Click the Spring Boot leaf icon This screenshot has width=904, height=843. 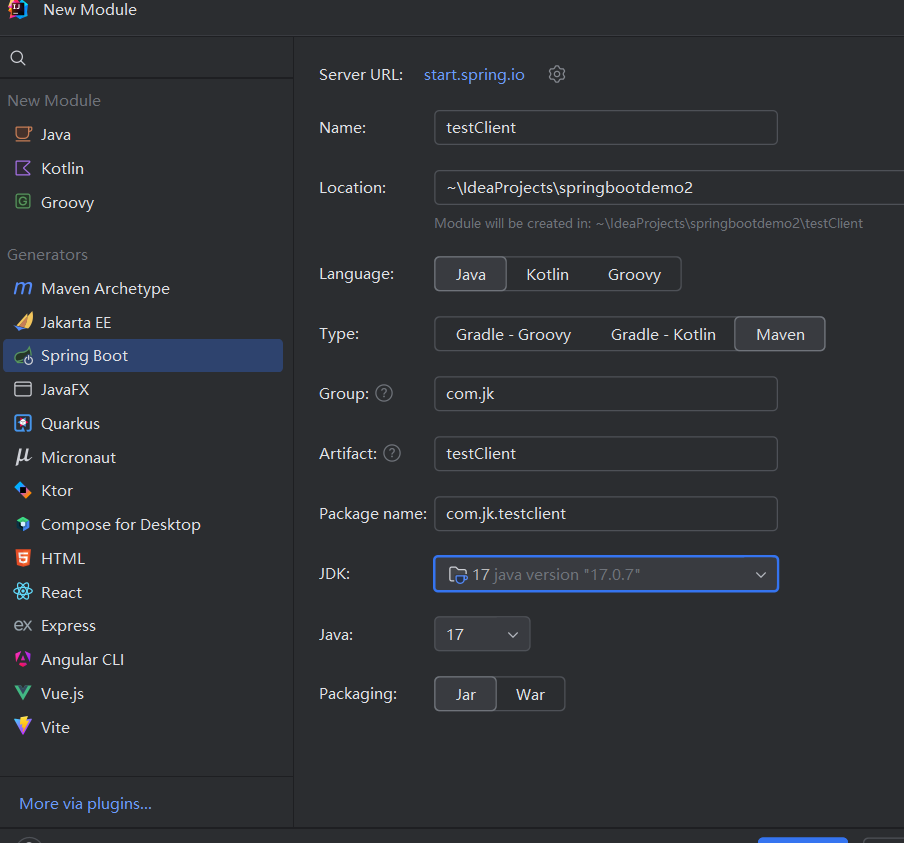tap(23, 356)
